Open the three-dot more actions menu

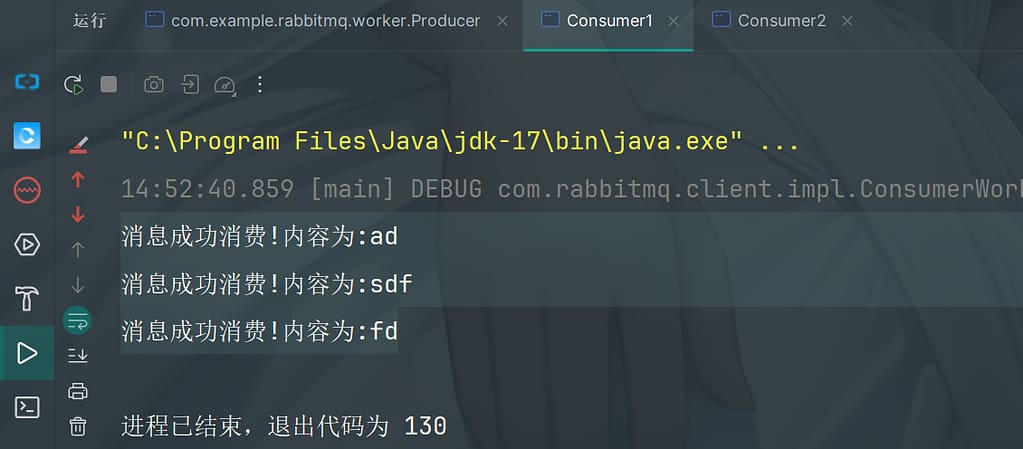pos(260,85)
